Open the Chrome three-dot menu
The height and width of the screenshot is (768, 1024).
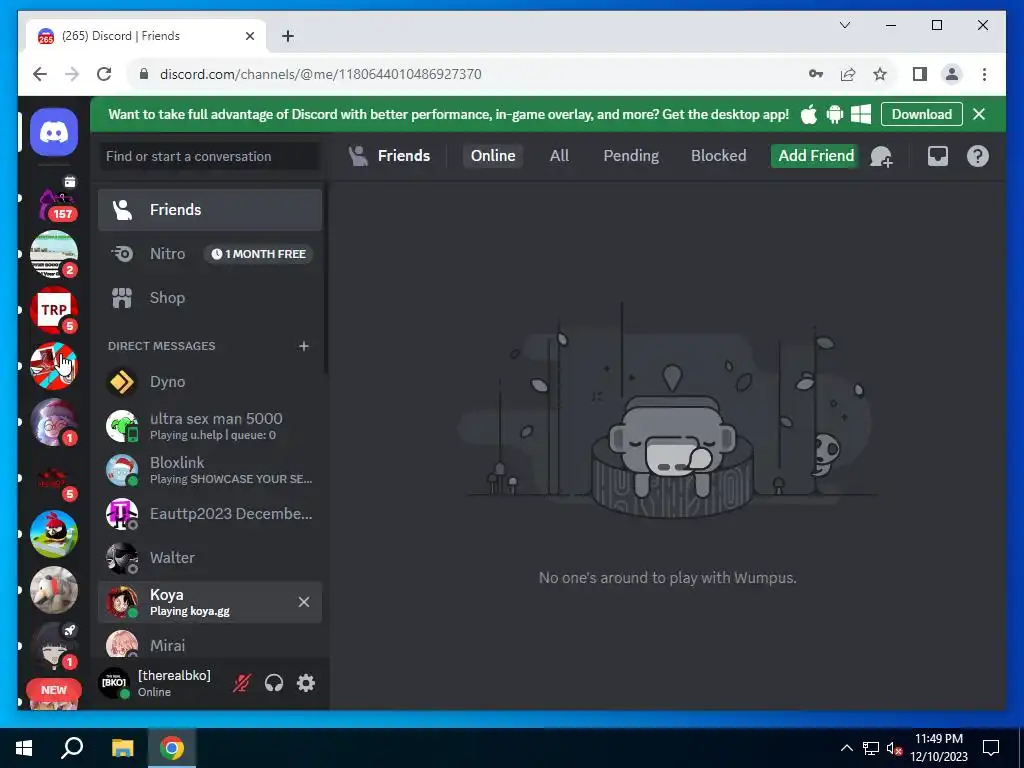[984, 74]
